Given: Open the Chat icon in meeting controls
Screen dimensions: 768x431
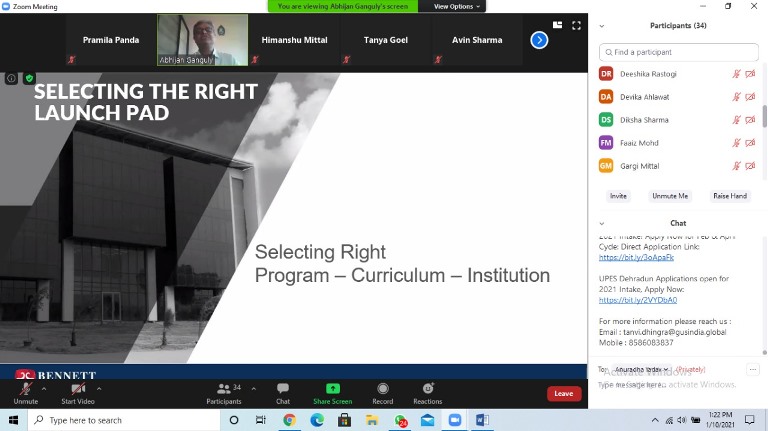Looking at the screenshot, I should (283, 388).
